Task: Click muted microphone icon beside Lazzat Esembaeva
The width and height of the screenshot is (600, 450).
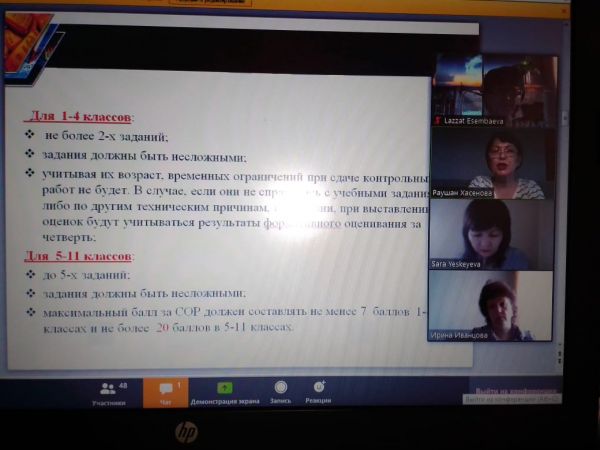Action: pyautogui.click(x=437, y=119)
